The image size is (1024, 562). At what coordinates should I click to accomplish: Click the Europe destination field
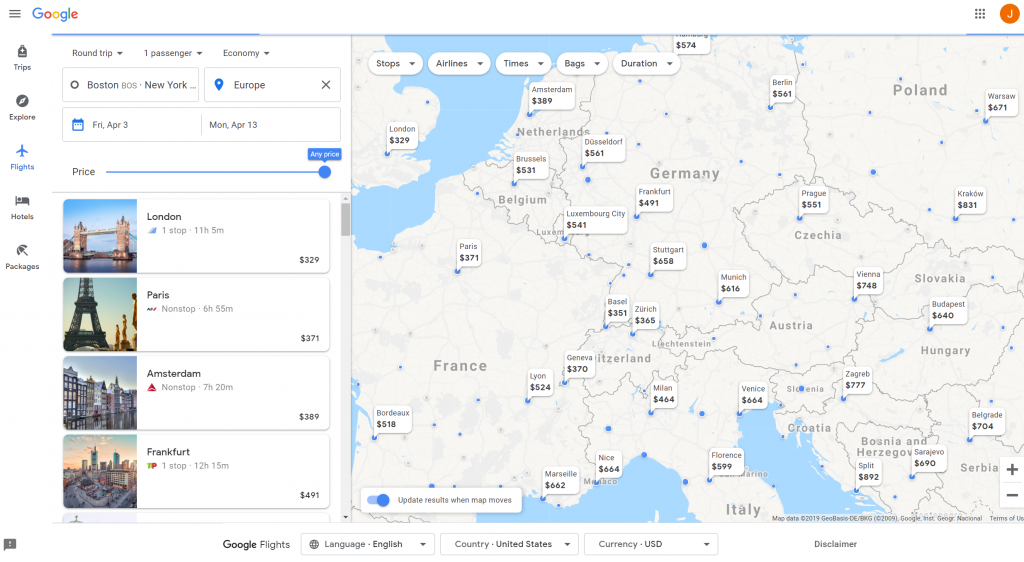(x=272, y=85)
